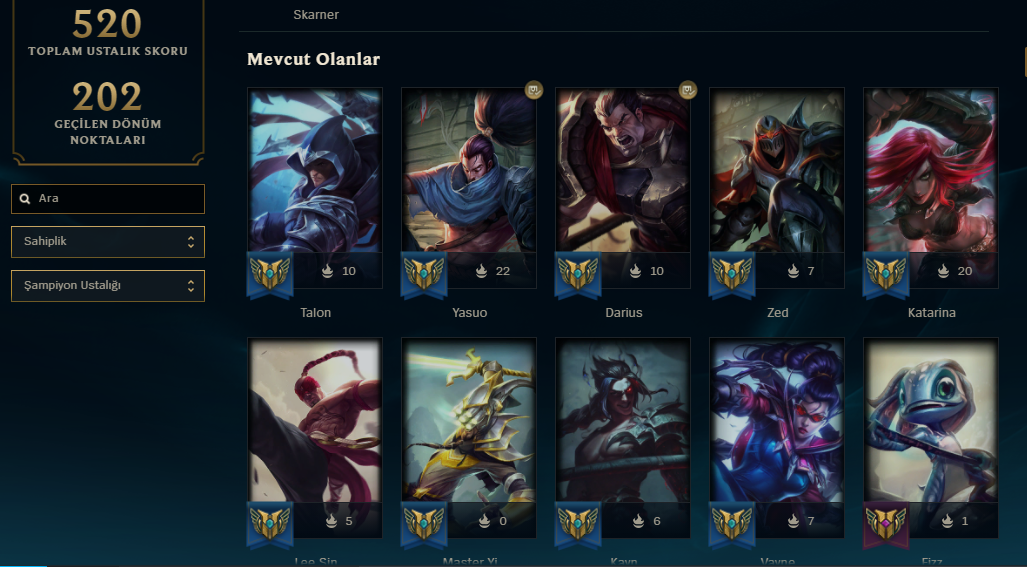1027x567 pixels.
Task: Select the Lee Sin champion portrait
Action: coord(315,420)
